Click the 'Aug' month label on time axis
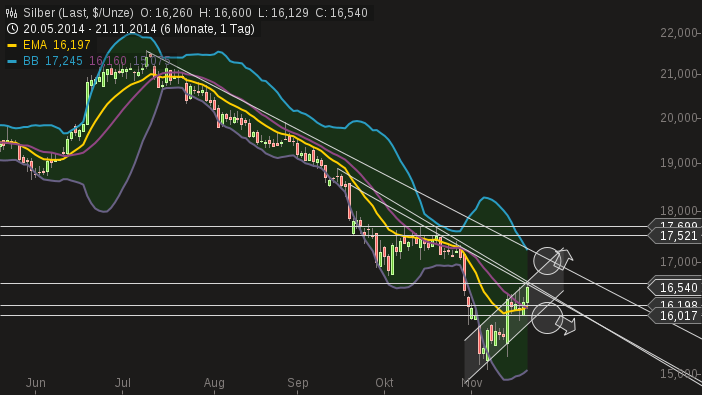Screen dimensions: 702x395 (x=214, y=383)
